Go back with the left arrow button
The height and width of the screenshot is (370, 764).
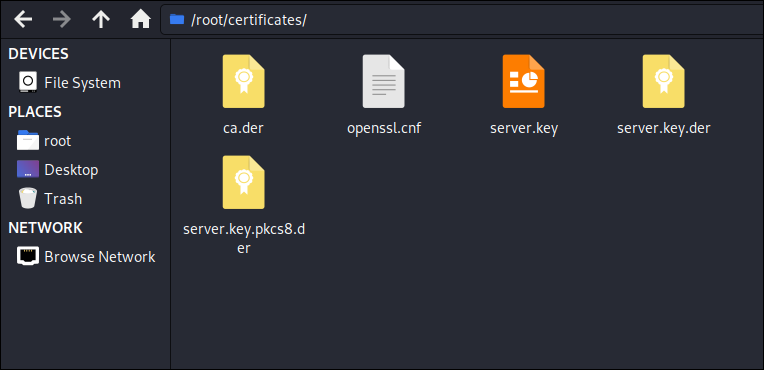click(x=23, y=19)
